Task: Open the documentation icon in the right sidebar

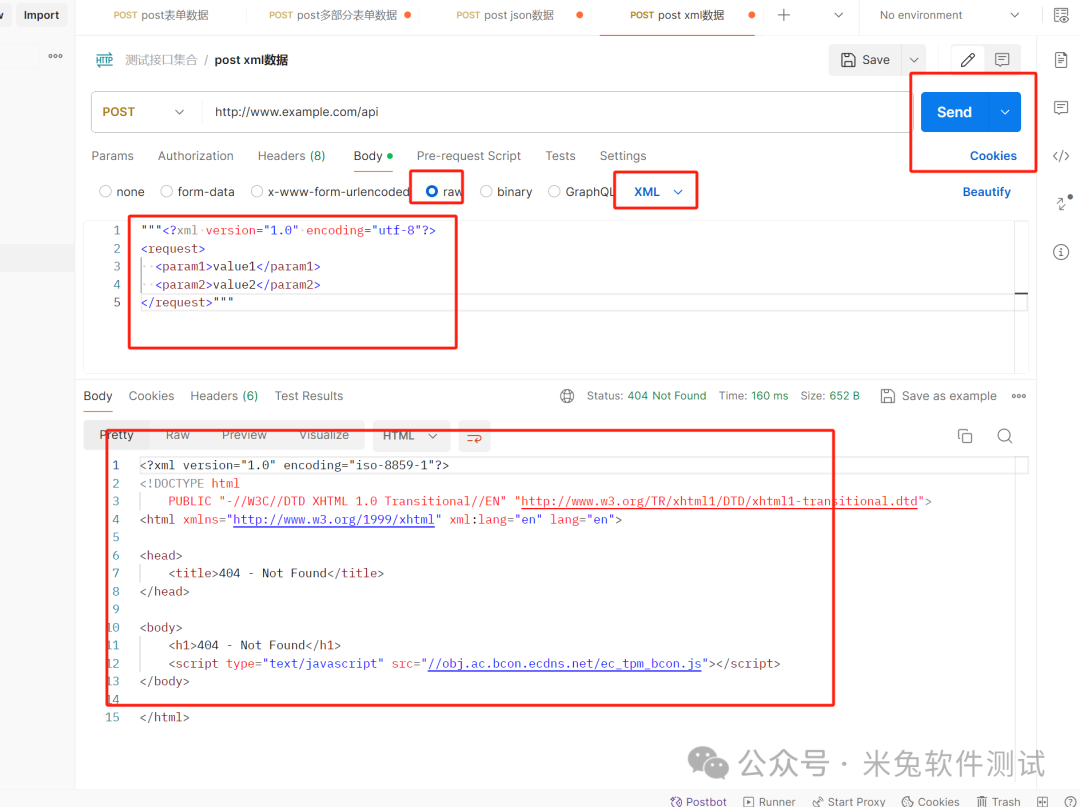Action: pyautogui.click(x=1061, y=60)
